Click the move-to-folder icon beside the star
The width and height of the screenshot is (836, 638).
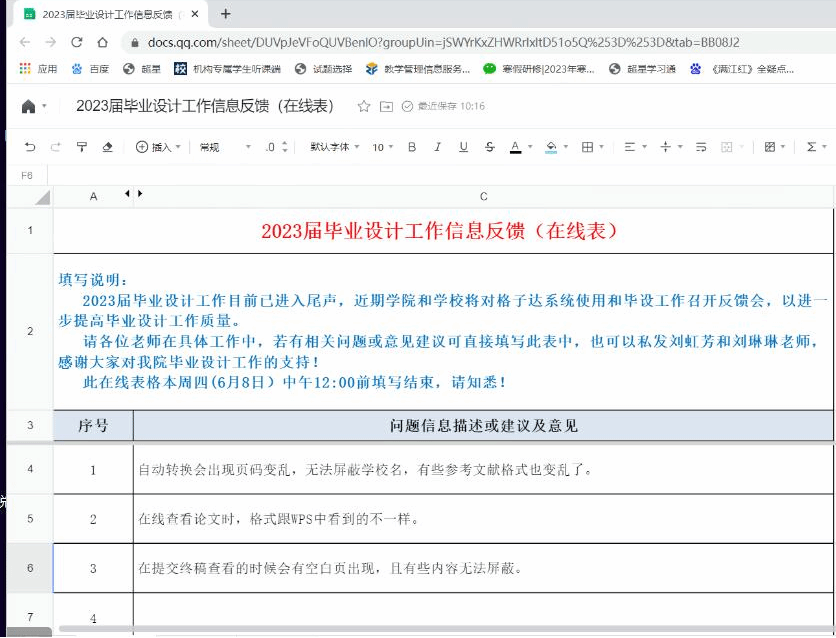pos(387,106)
